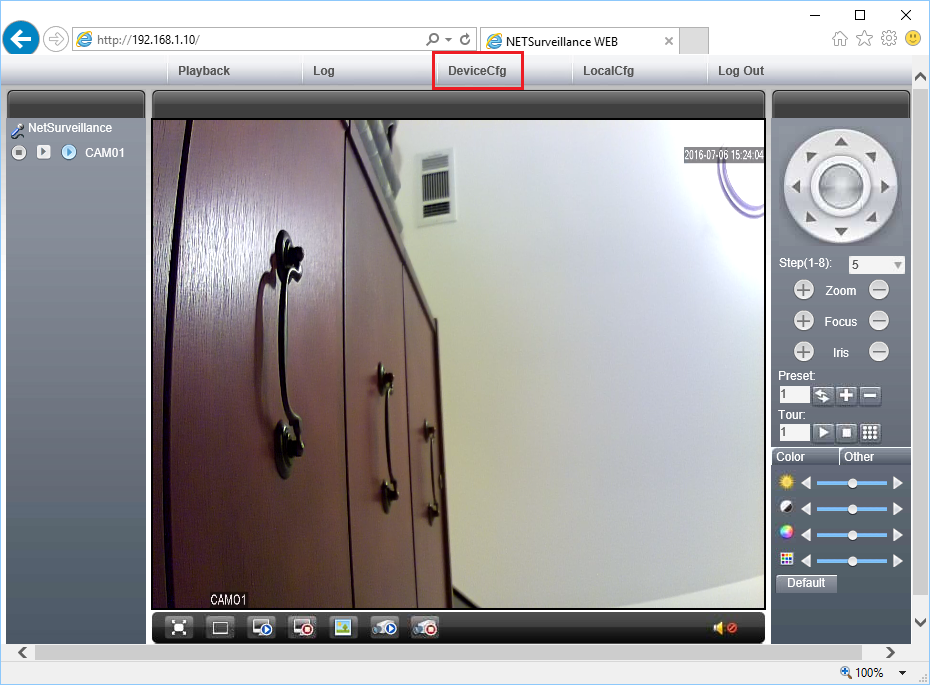The width and height of the screenshot is (930, 685).
Task: Move PTZ camera up-left
Action: coord(811,157)
